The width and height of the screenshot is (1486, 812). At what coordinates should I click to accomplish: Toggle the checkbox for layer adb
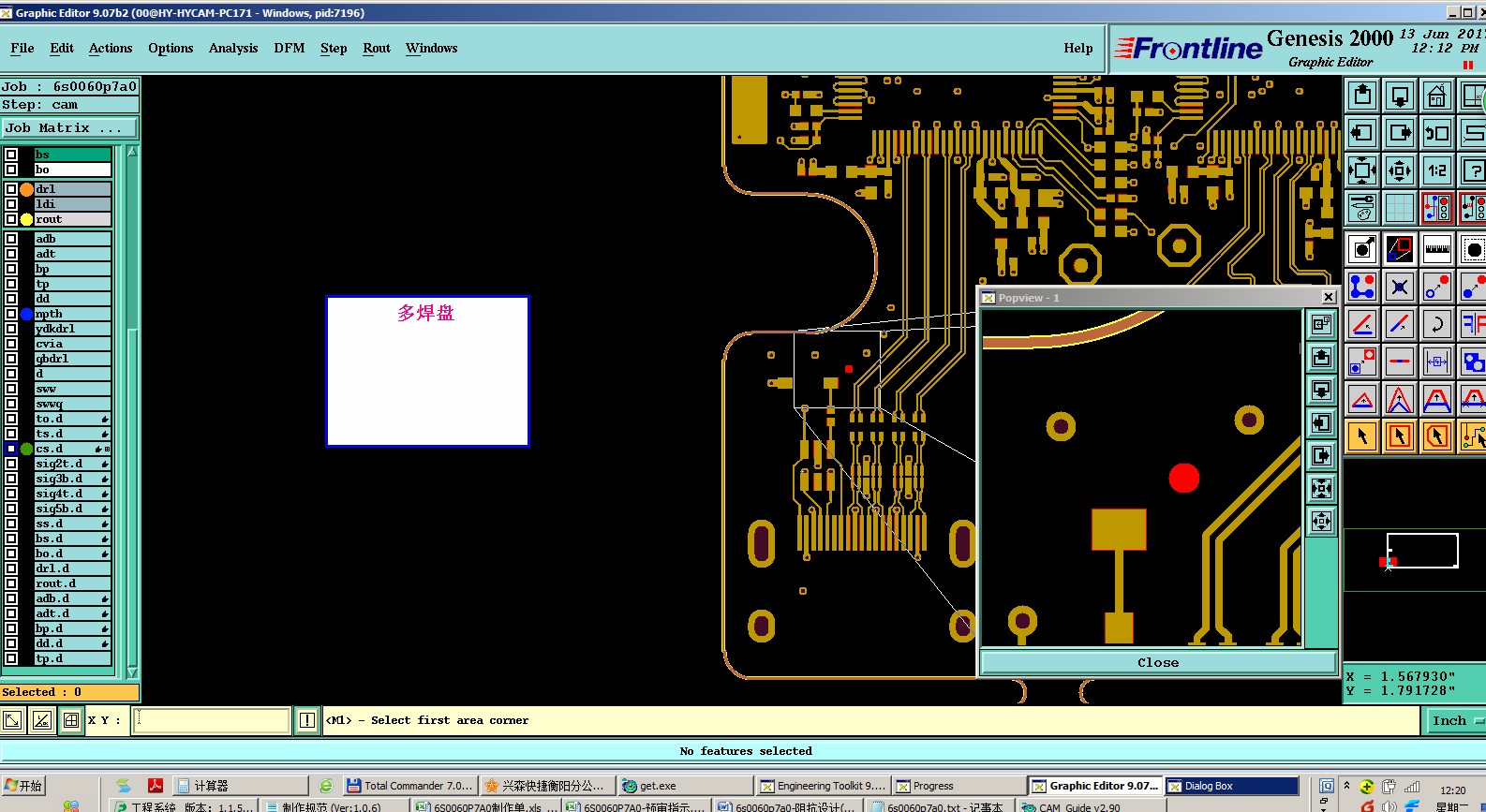[x=11, y=239]
